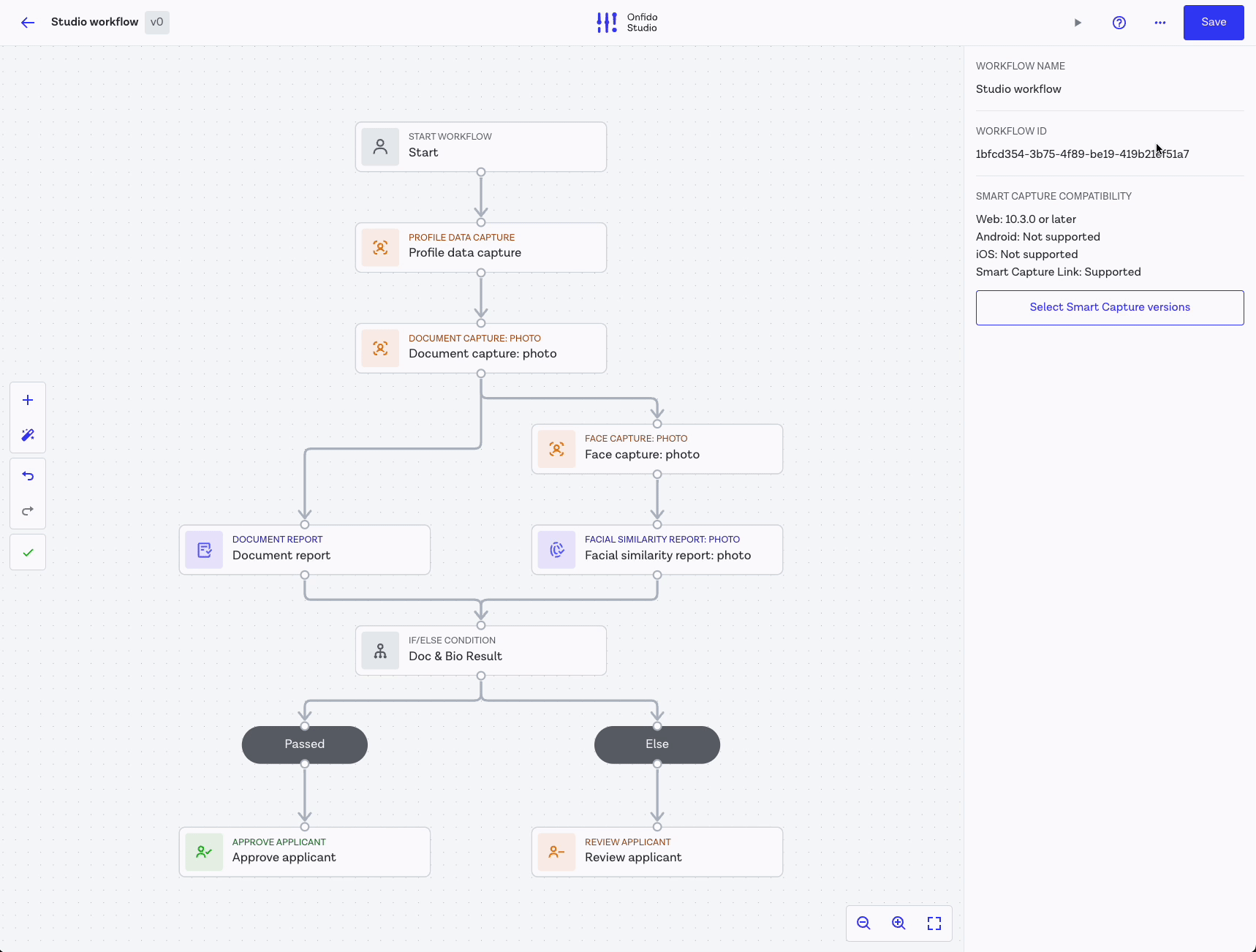Add a new task with plus icon
1256x952 pixels.
click(x=28, y=400)
